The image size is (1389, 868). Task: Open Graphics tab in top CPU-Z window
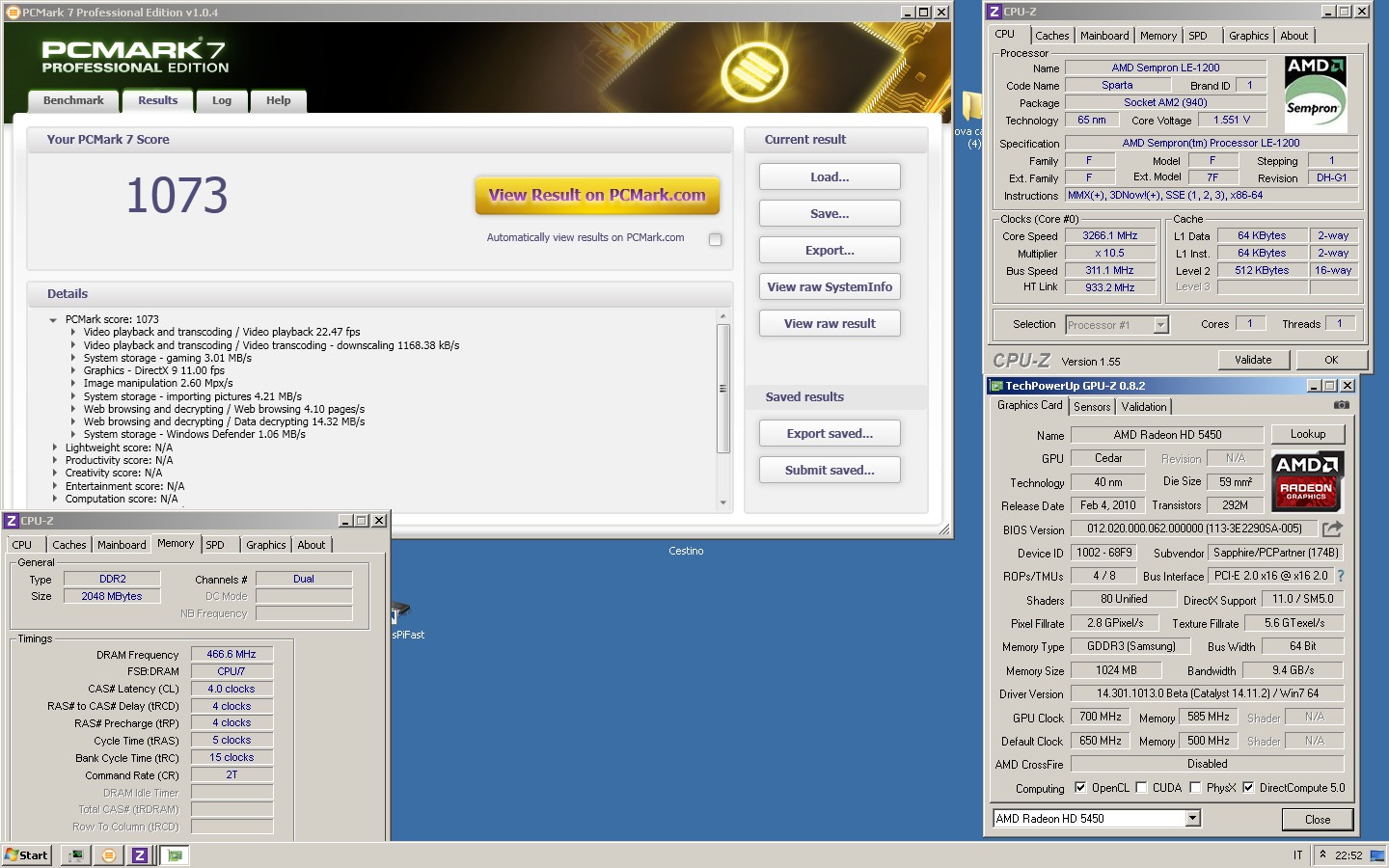[1248, 36]
